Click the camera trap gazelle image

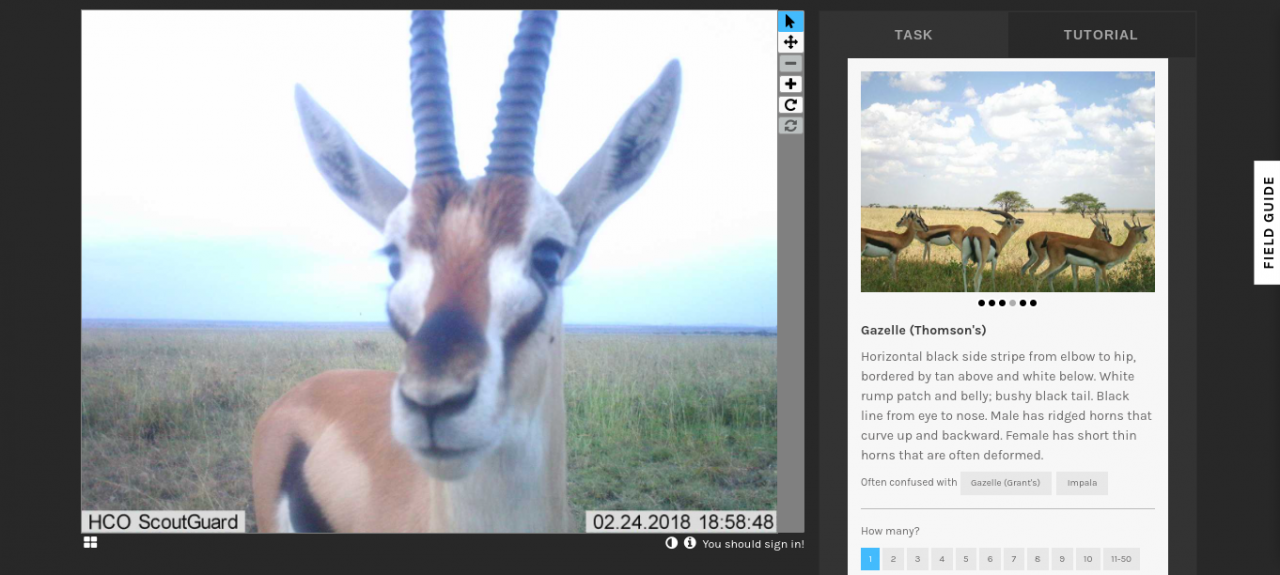click(x=429, y=271)
